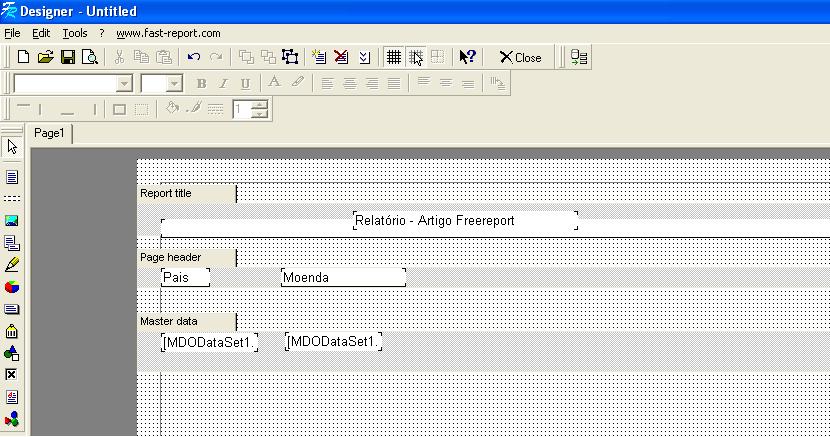830x437 pixels.
Task: Click the context Help pointer icon
Action: [x=467, y=57]
